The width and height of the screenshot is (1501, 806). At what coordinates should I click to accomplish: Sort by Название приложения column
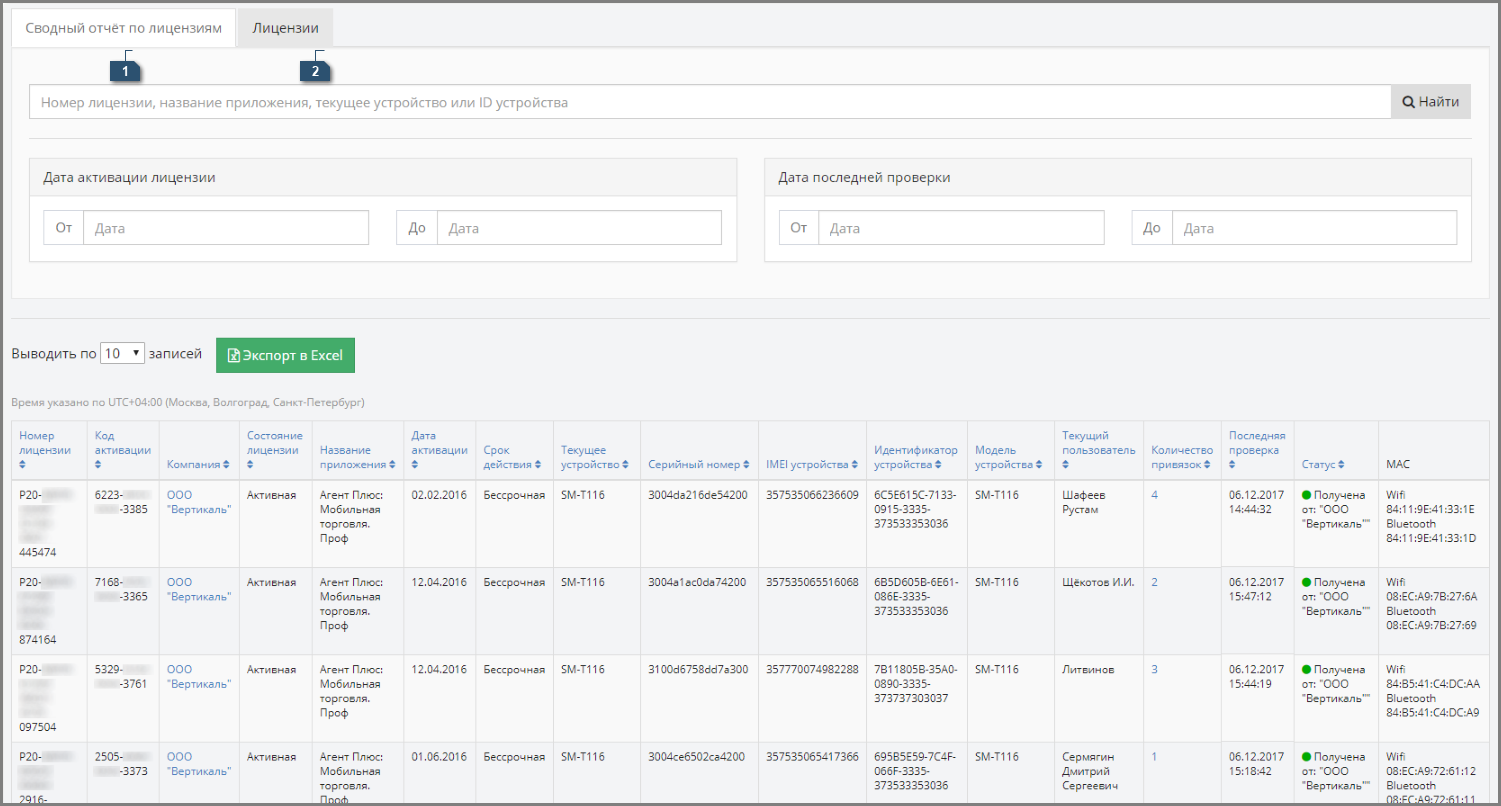[x=357, y=457]
